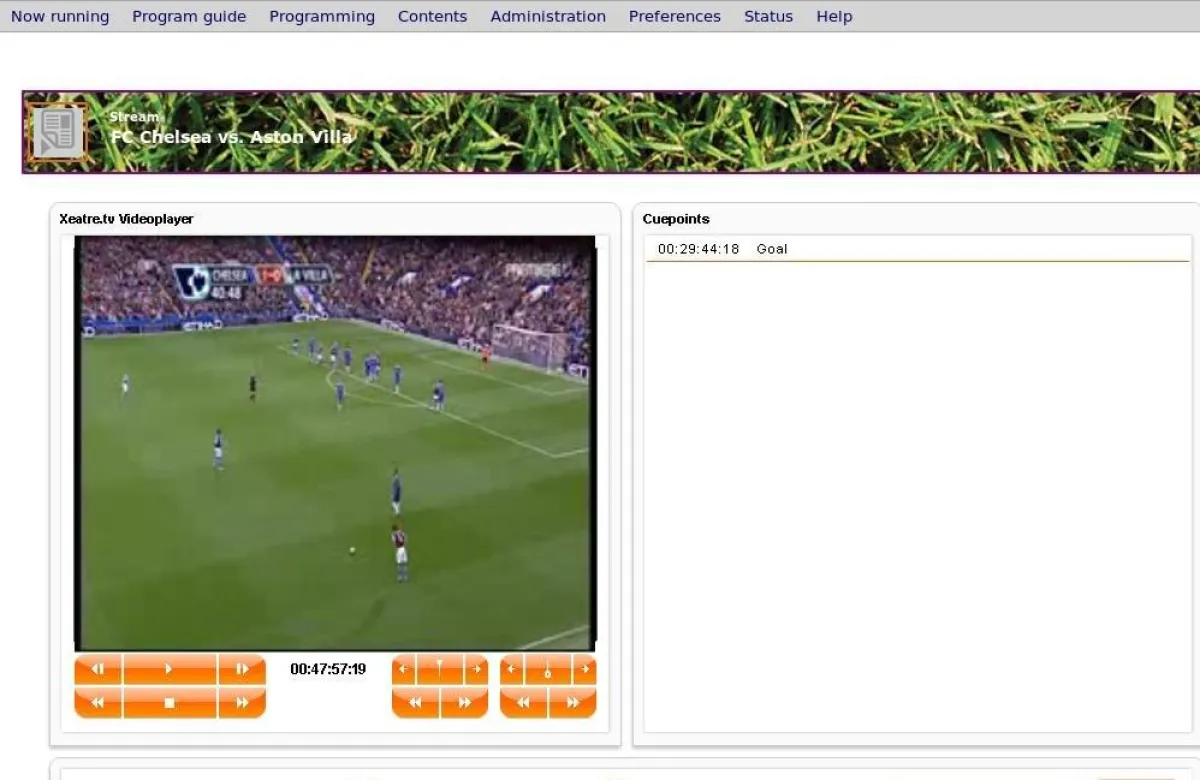Click the stream document icon in the banner
This screenshot has width=1200, height=780.
click(58, 130)
